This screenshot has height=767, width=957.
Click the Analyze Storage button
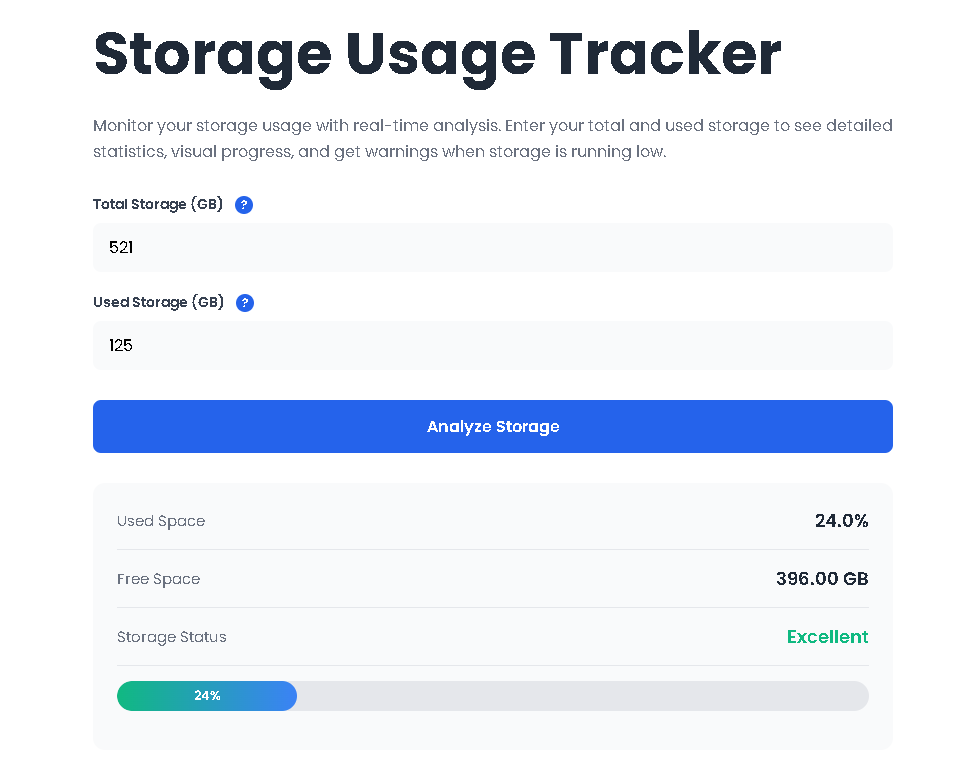[492, 426]
